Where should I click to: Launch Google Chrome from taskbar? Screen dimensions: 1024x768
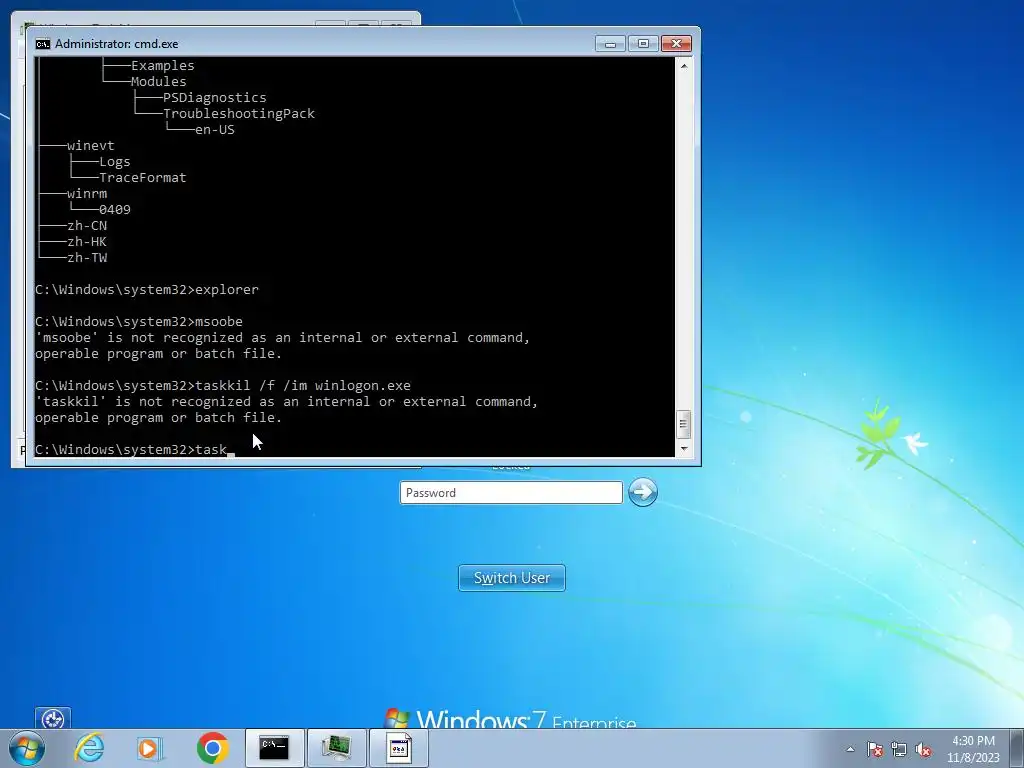pyautogui.click(x=212, y=748)
